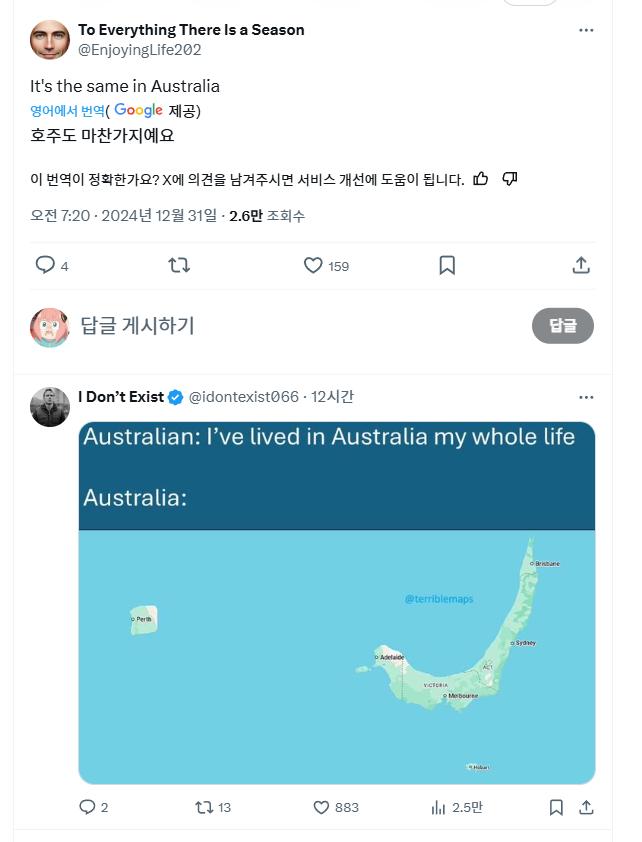The image size is (642, 842).
Task: Thumbs up the translation accuracy
Action: (481, 179)
